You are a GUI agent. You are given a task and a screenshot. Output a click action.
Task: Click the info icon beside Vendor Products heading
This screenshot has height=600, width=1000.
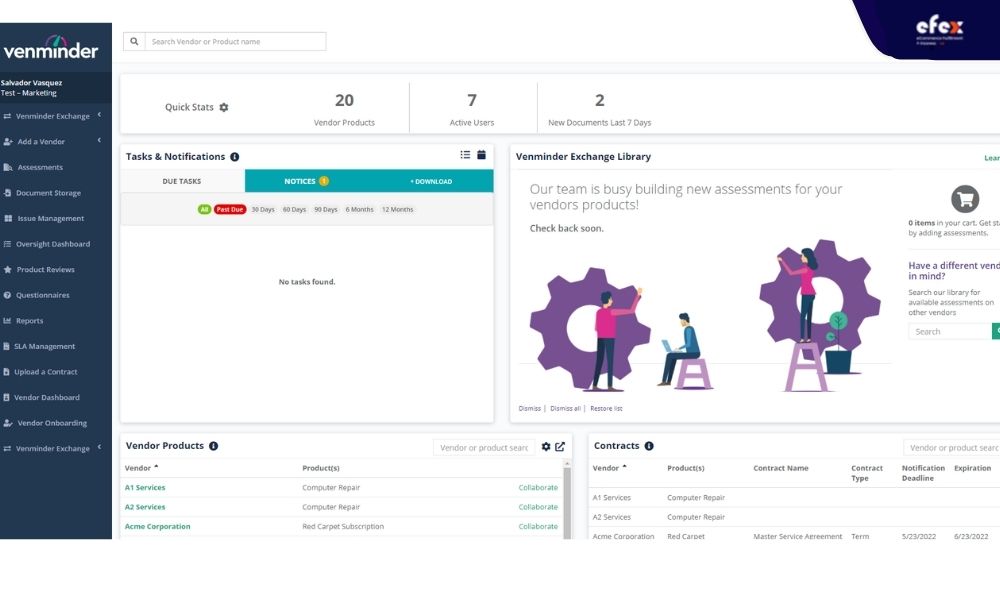point(214,446)
